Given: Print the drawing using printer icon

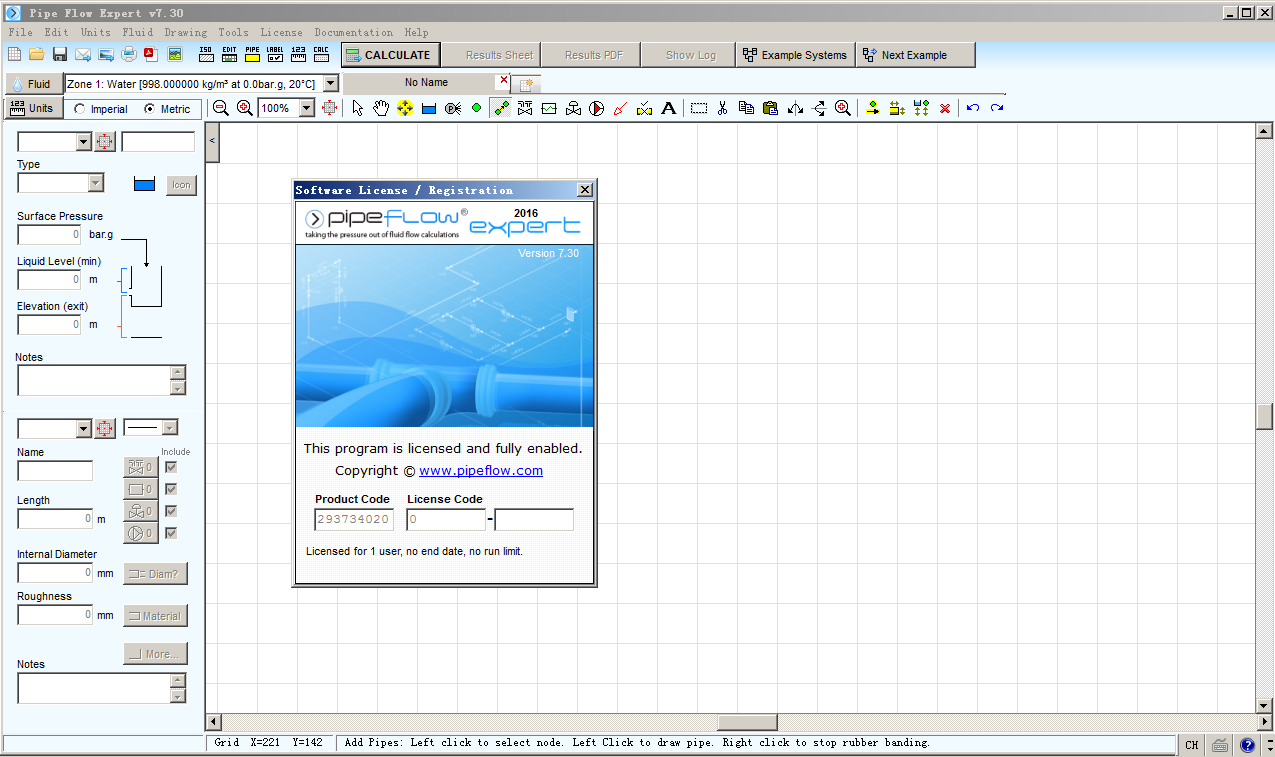Looking at the screenshot, I should click(x=129, y=54).
